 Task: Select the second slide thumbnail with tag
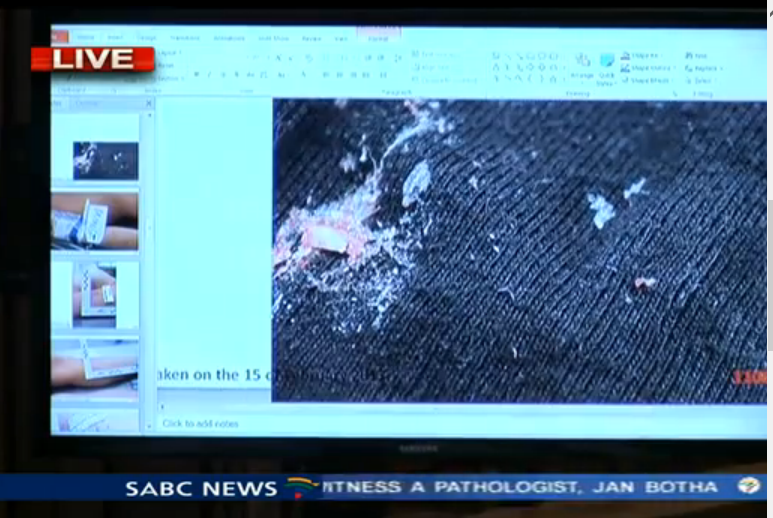(x=97, y=222)
